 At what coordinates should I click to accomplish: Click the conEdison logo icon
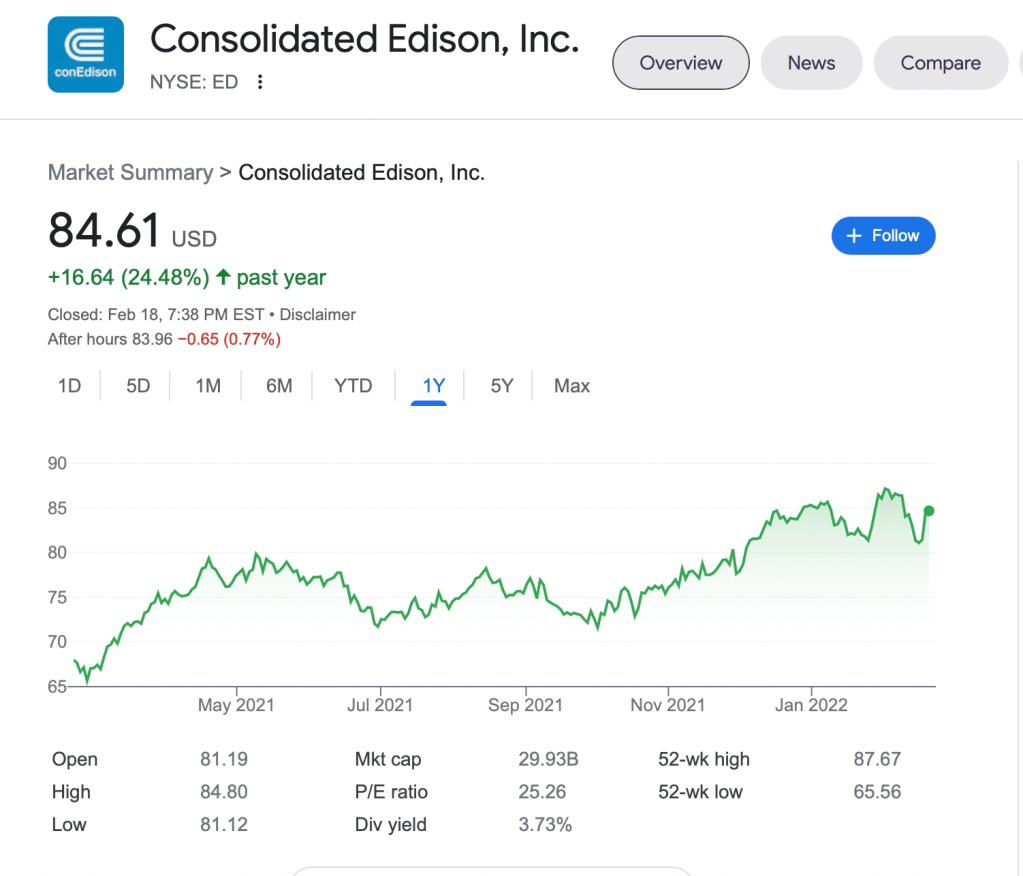coord(85,56)
